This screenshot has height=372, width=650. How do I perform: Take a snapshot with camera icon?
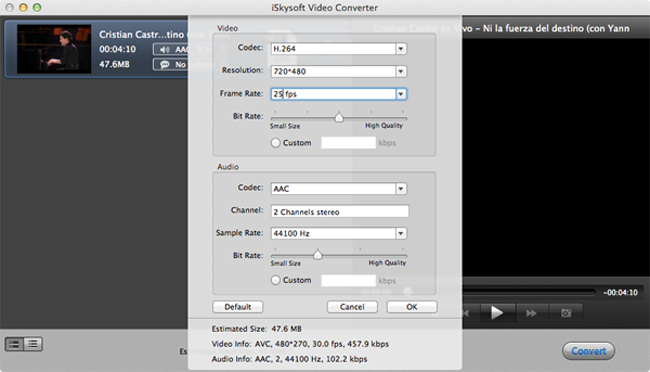(566, 313)
